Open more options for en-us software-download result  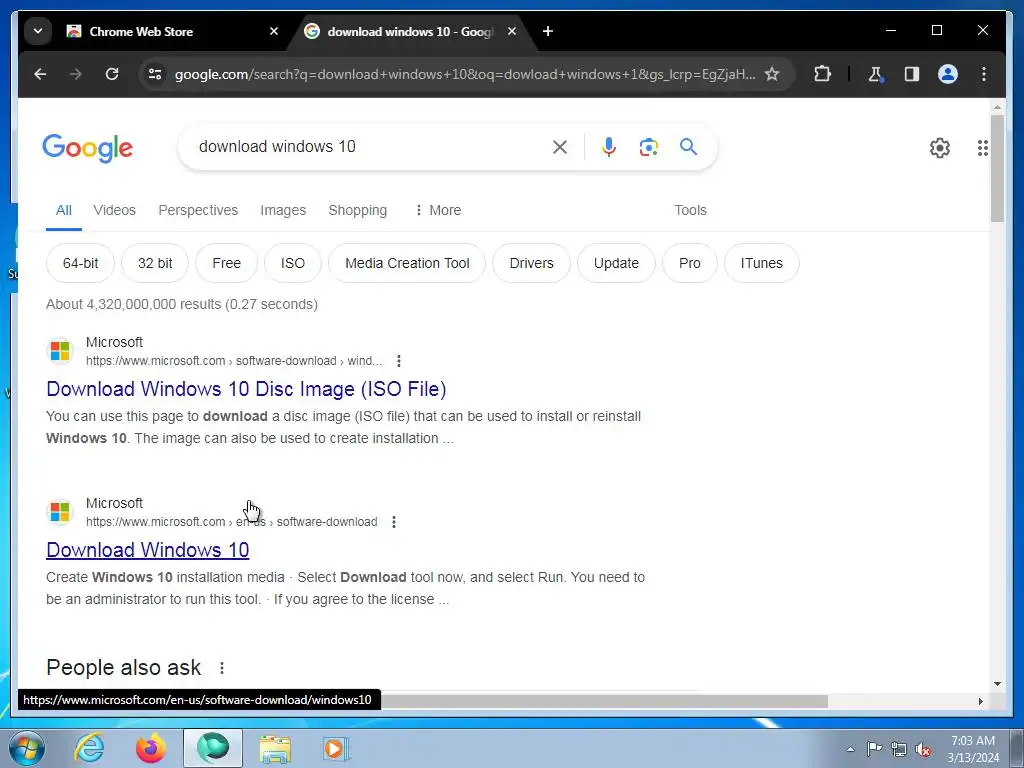tap(394, 522)
